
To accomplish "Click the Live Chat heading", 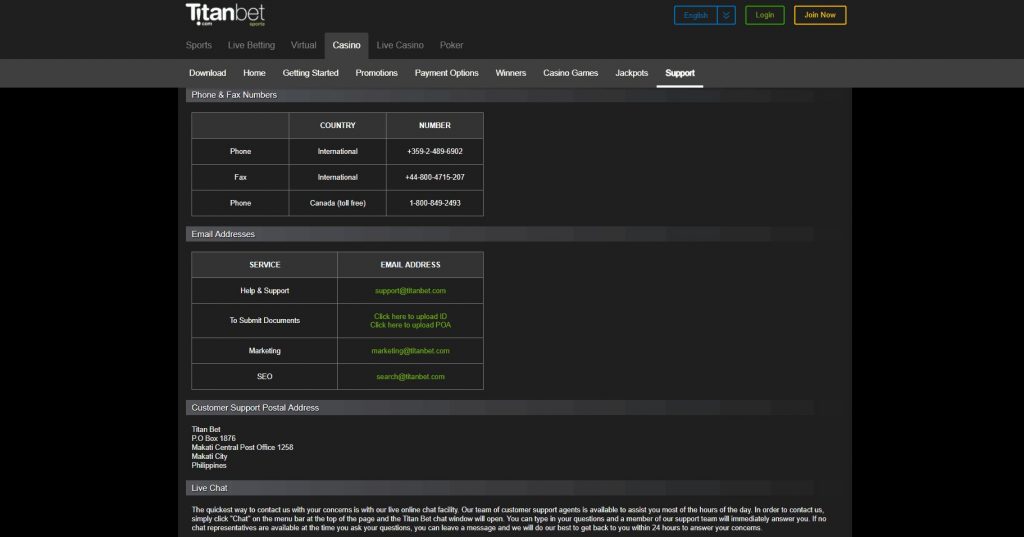I will (x=209, y=488).
